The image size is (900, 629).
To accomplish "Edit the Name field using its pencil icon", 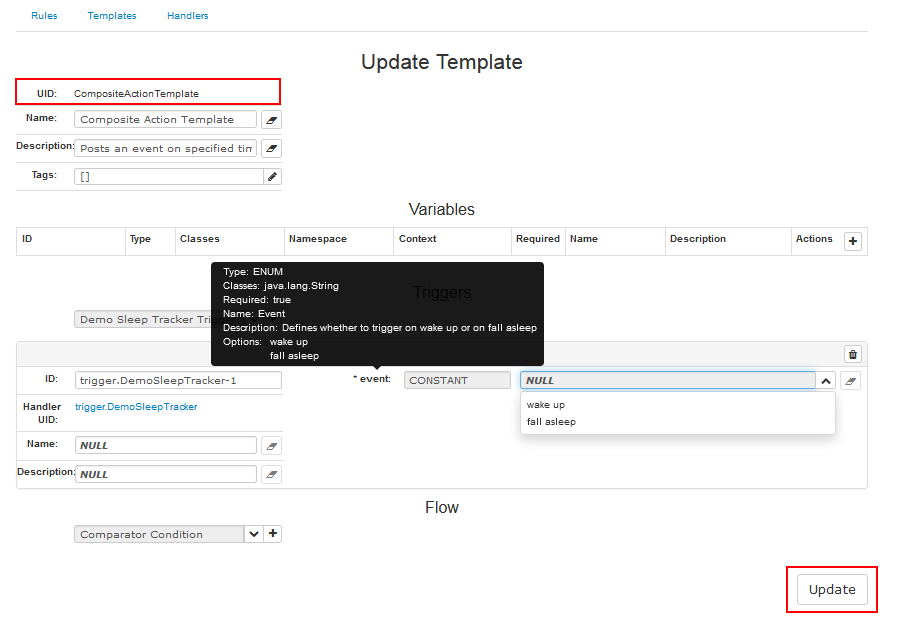I will pos(270,119).
